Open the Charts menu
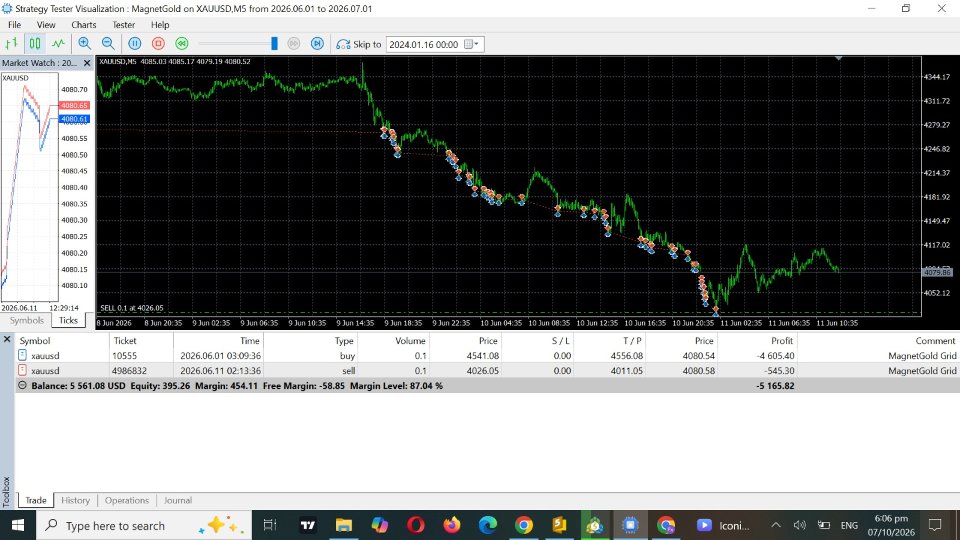 84,25
